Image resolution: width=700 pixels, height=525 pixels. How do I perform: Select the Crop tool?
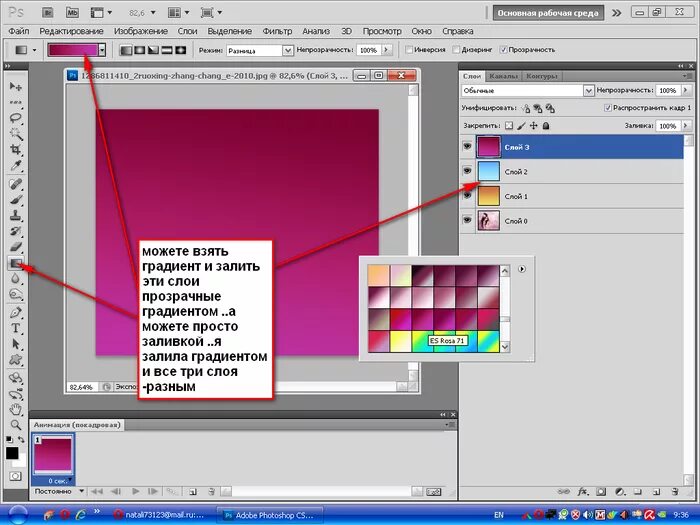pyautogui.click(x=16, y=149)
